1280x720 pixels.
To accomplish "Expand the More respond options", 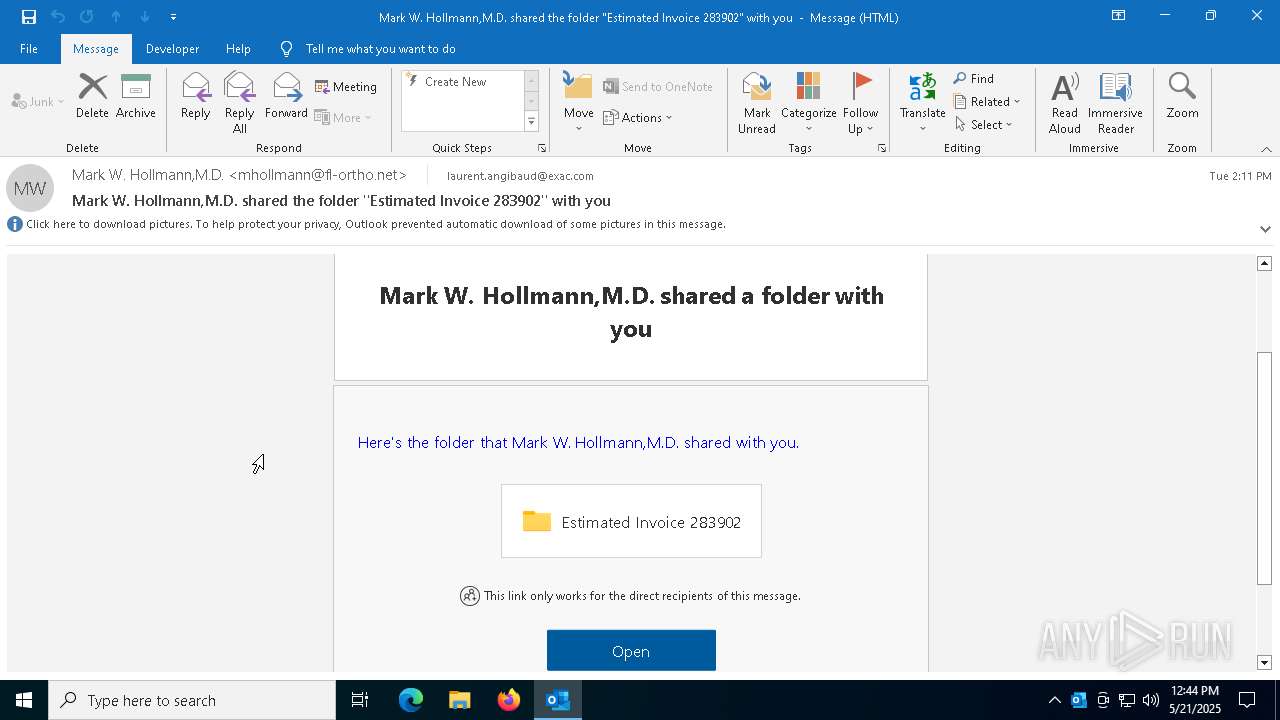I will tap(343, 117).
